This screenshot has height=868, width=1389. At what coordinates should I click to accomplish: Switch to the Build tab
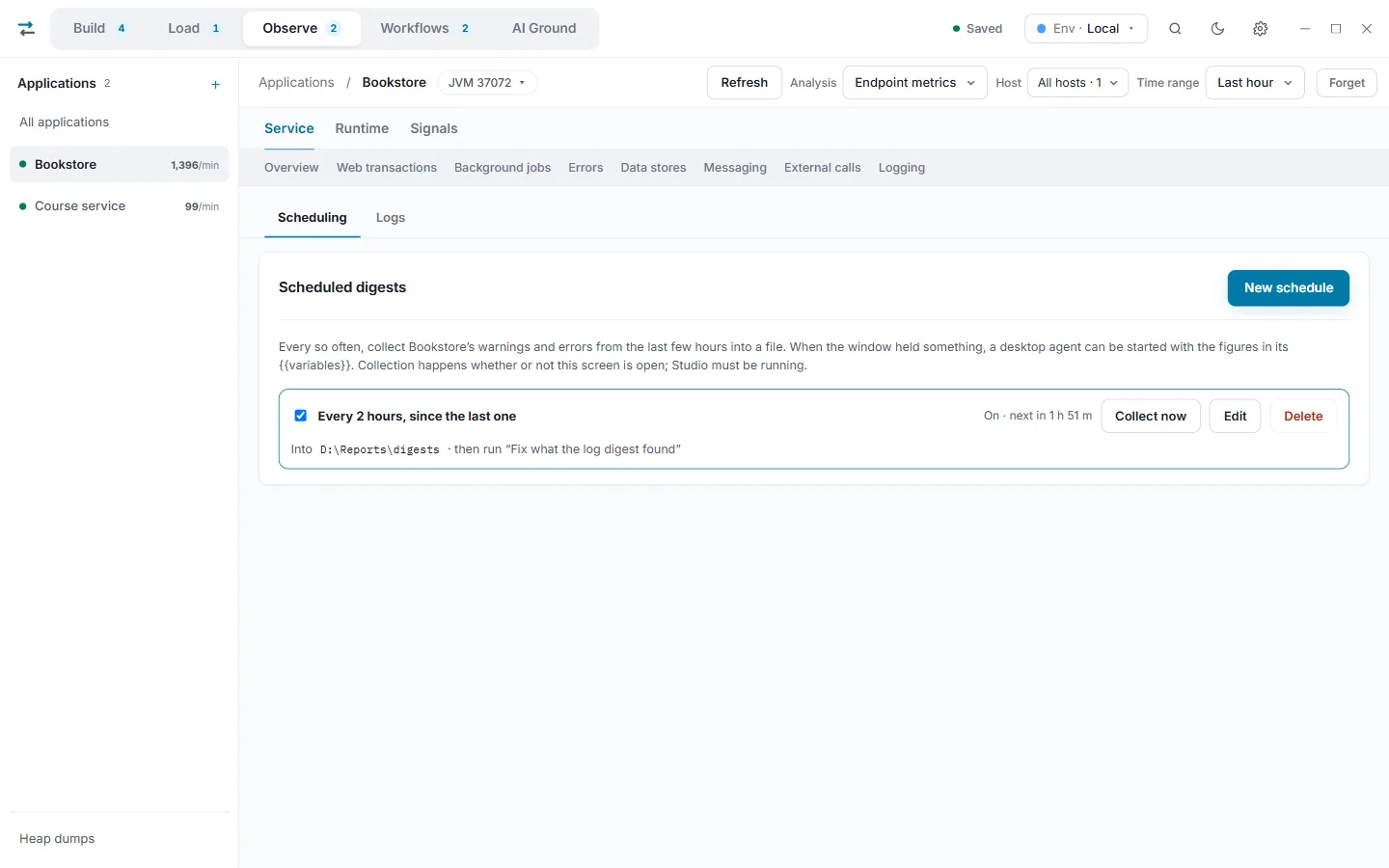[x=99, y=28]
